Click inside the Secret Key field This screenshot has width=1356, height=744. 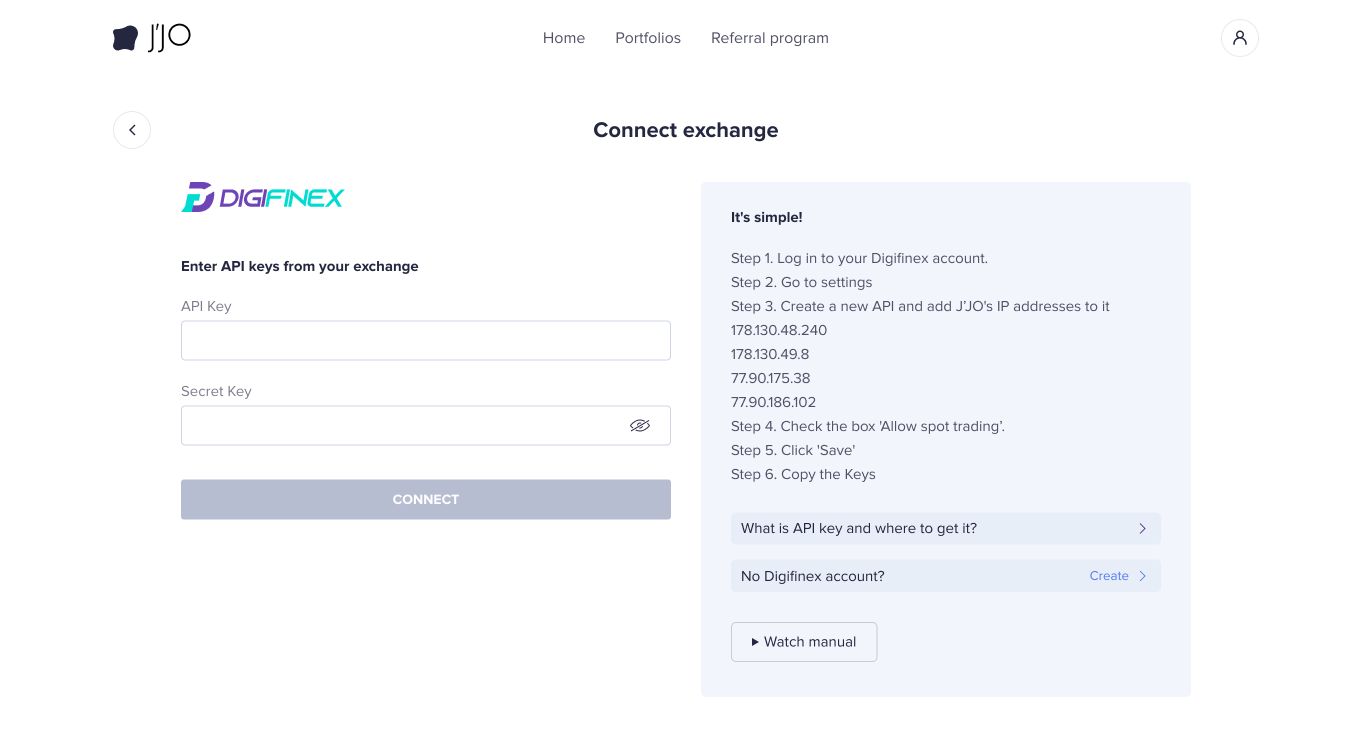point(400,426)
